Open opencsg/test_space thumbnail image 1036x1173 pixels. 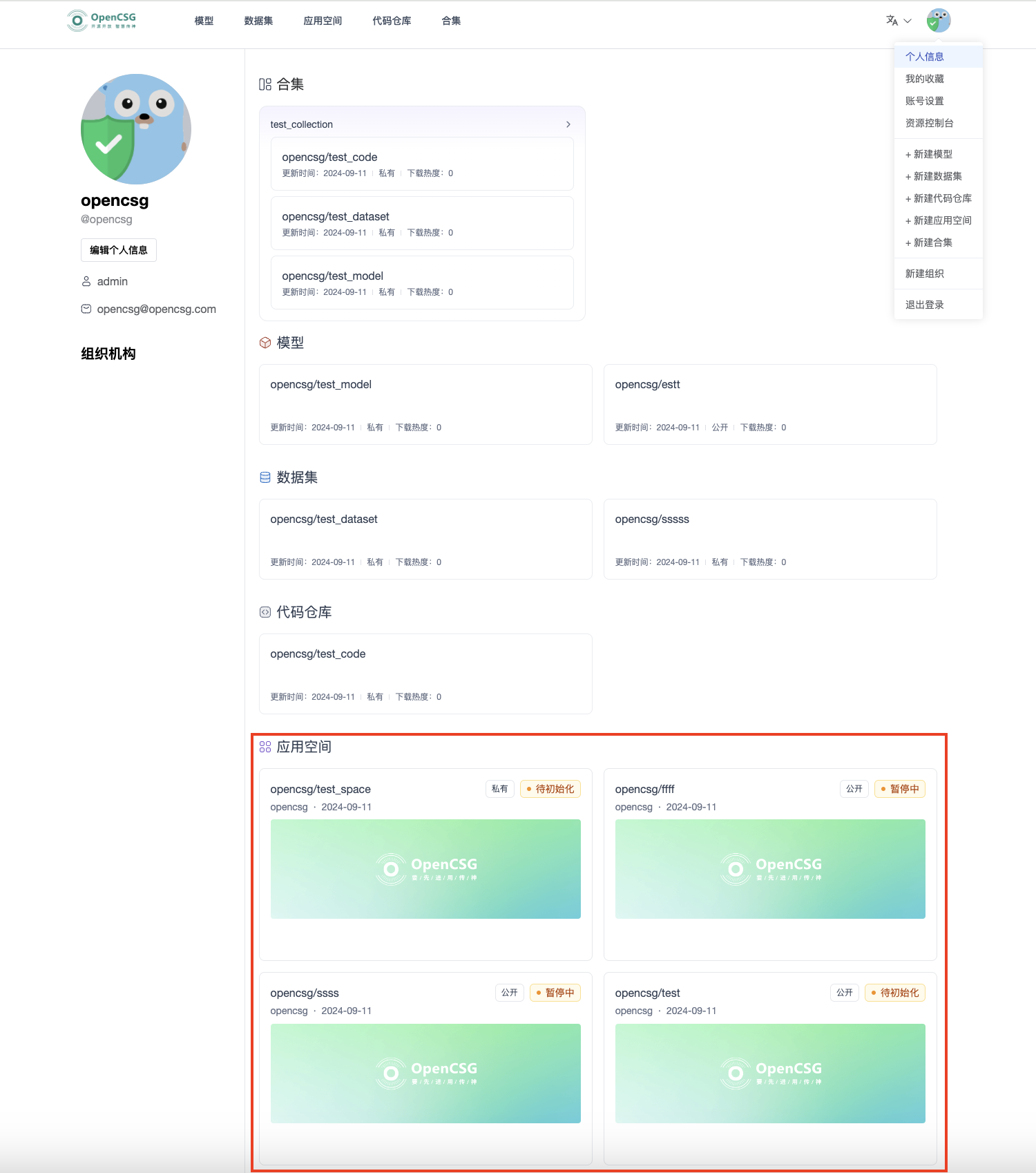click(425, 868)
